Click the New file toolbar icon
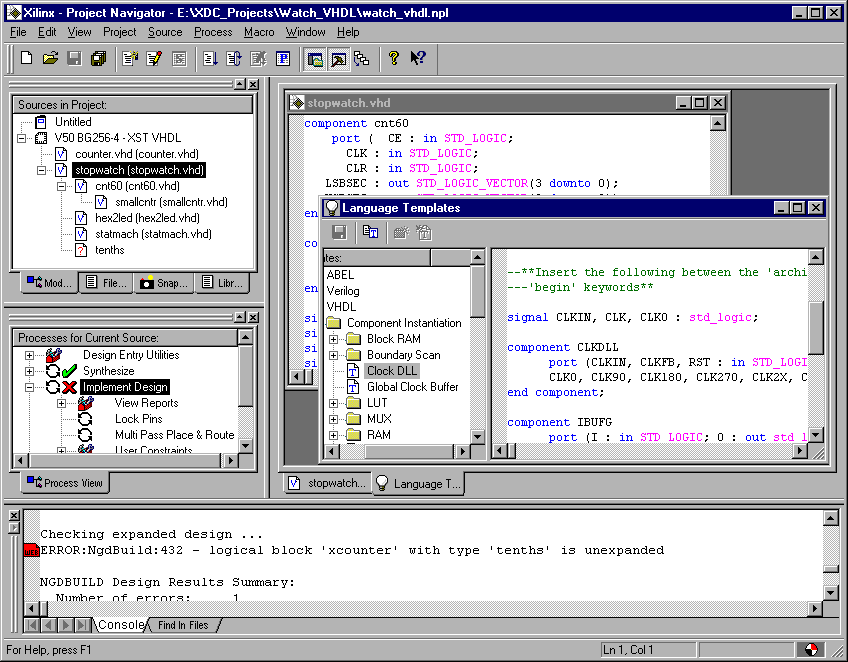The height and width of the screenshot is (662, 848). point(27,58)
